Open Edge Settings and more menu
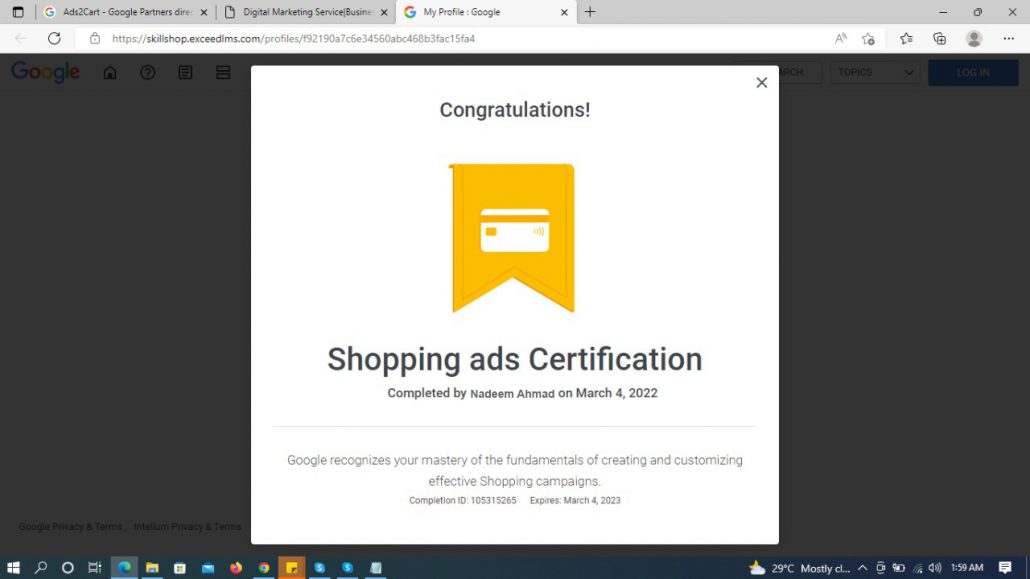This screenshot has width=1030, height=579. (1008, 38)
